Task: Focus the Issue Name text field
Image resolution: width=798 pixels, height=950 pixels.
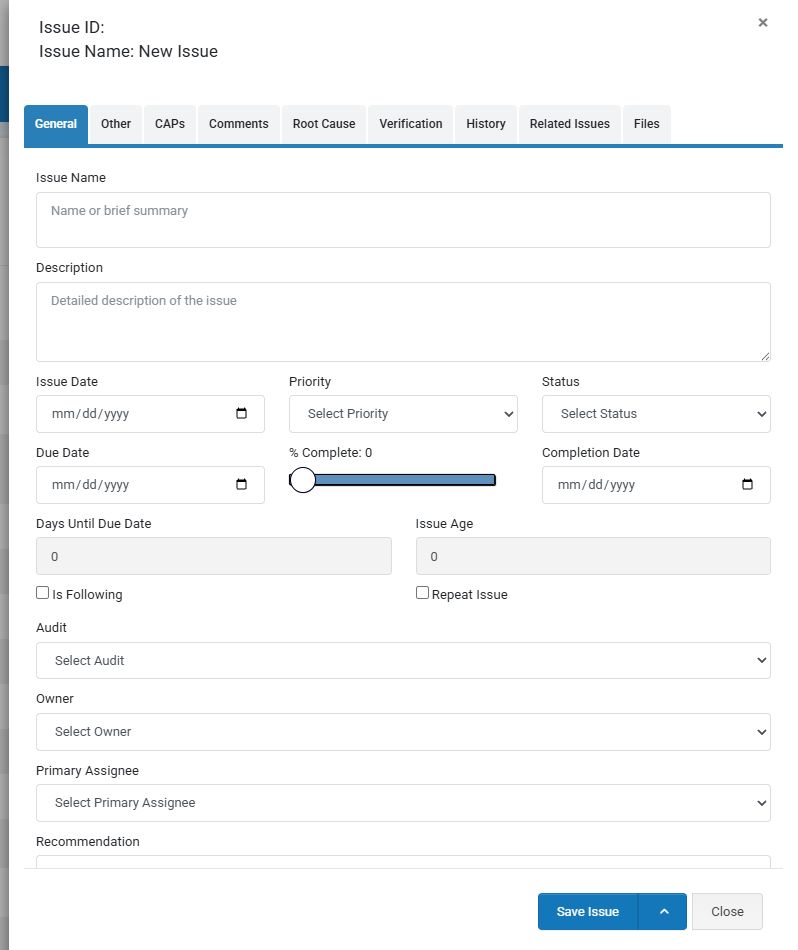Action: (403, 220)
